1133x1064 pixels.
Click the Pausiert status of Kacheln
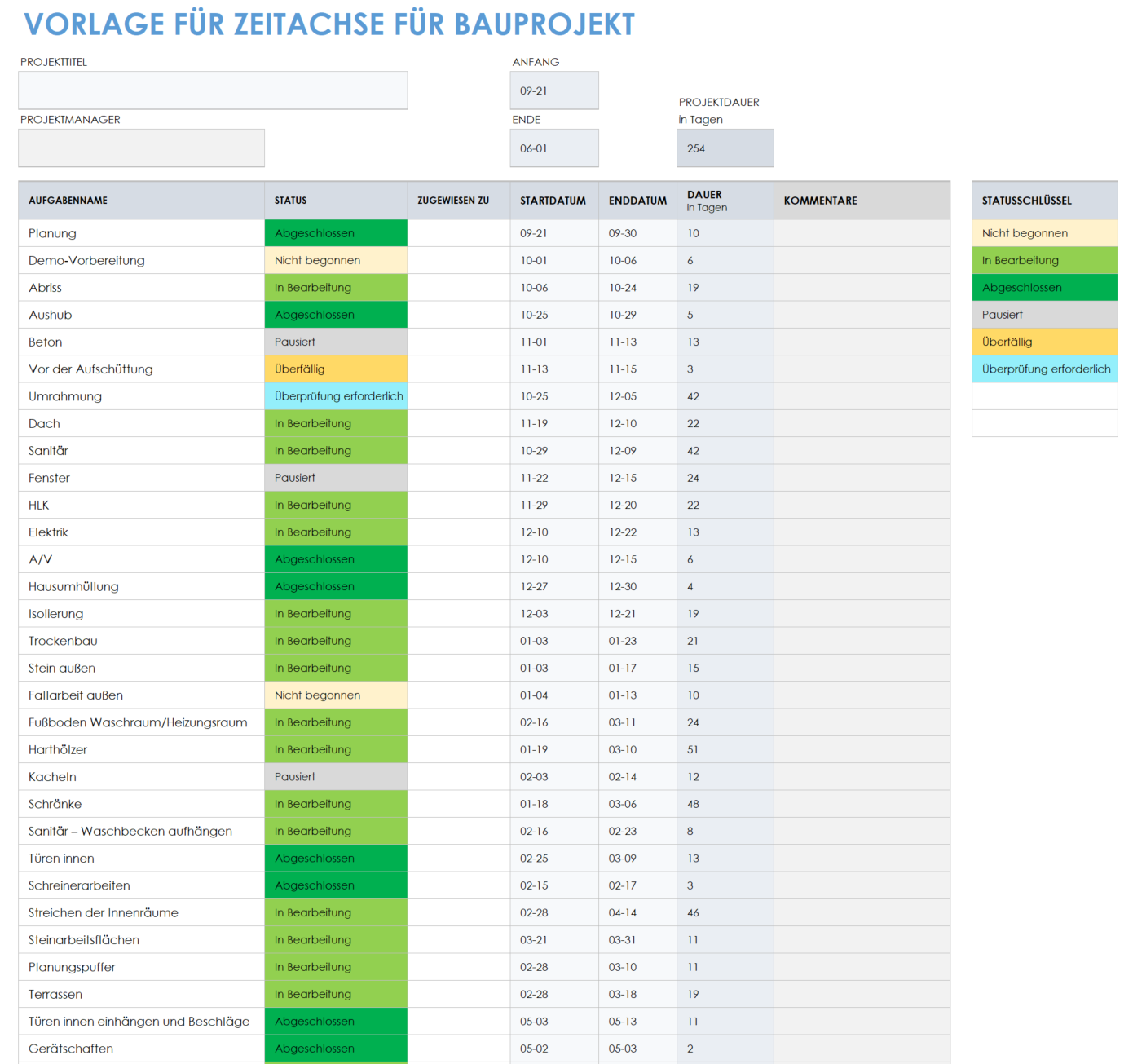click(336, 777)
